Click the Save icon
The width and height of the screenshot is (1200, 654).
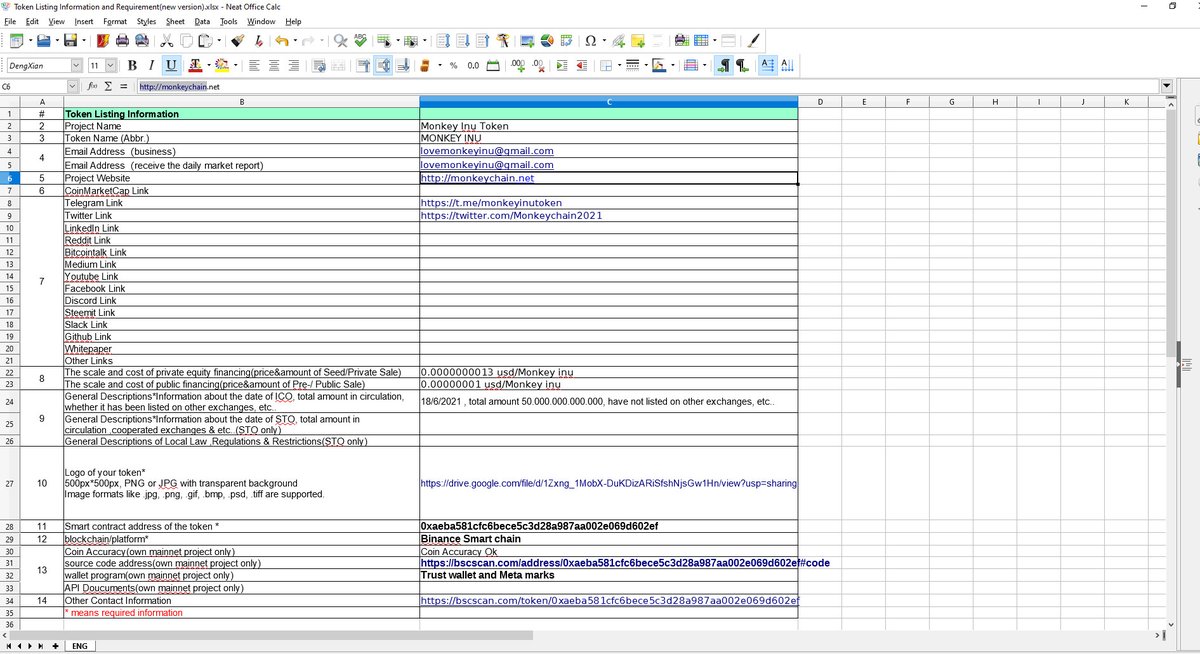coord(70,41)
